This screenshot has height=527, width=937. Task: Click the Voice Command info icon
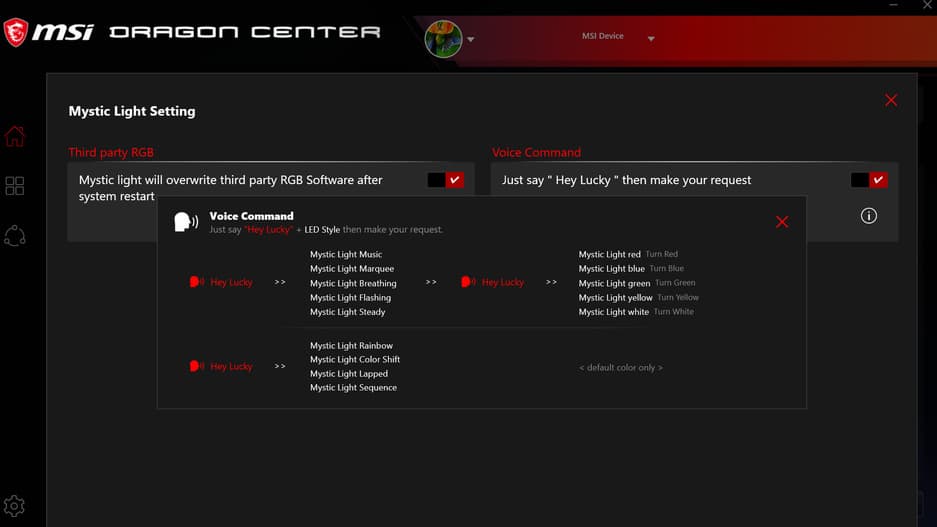869,216
